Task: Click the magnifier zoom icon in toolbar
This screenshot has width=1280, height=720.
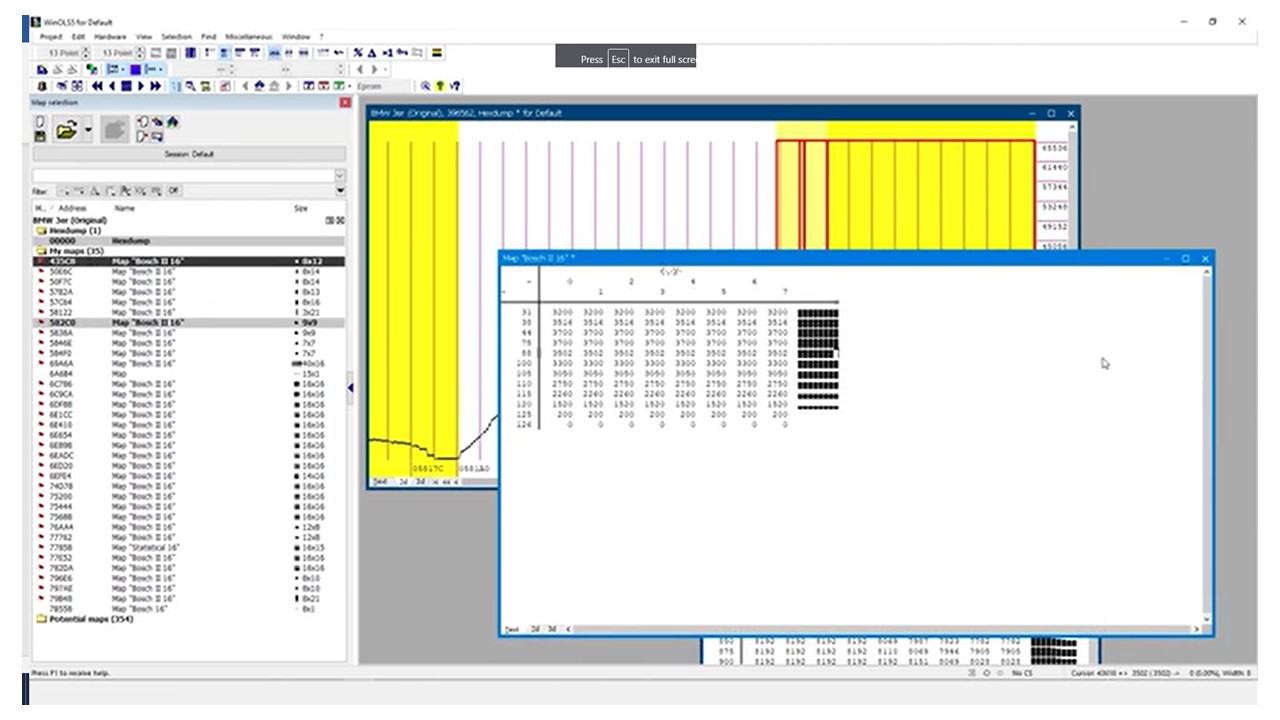Action: (425, 87)
